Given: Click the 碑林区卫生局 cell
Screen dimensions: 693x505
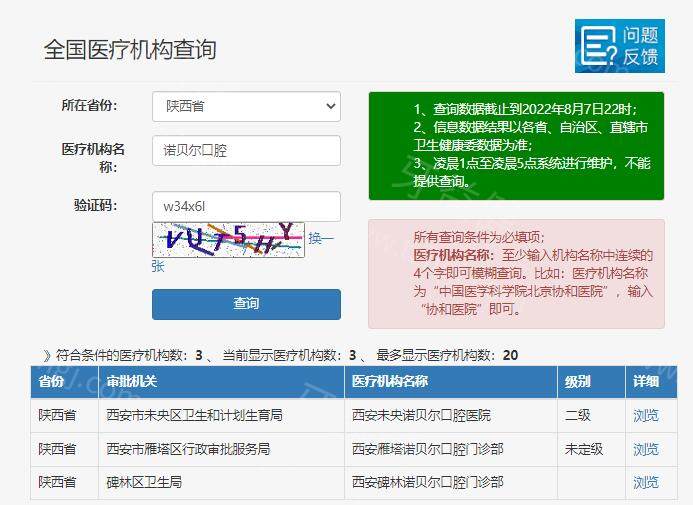Looking at the screenshot, I should tap(221, 482).
